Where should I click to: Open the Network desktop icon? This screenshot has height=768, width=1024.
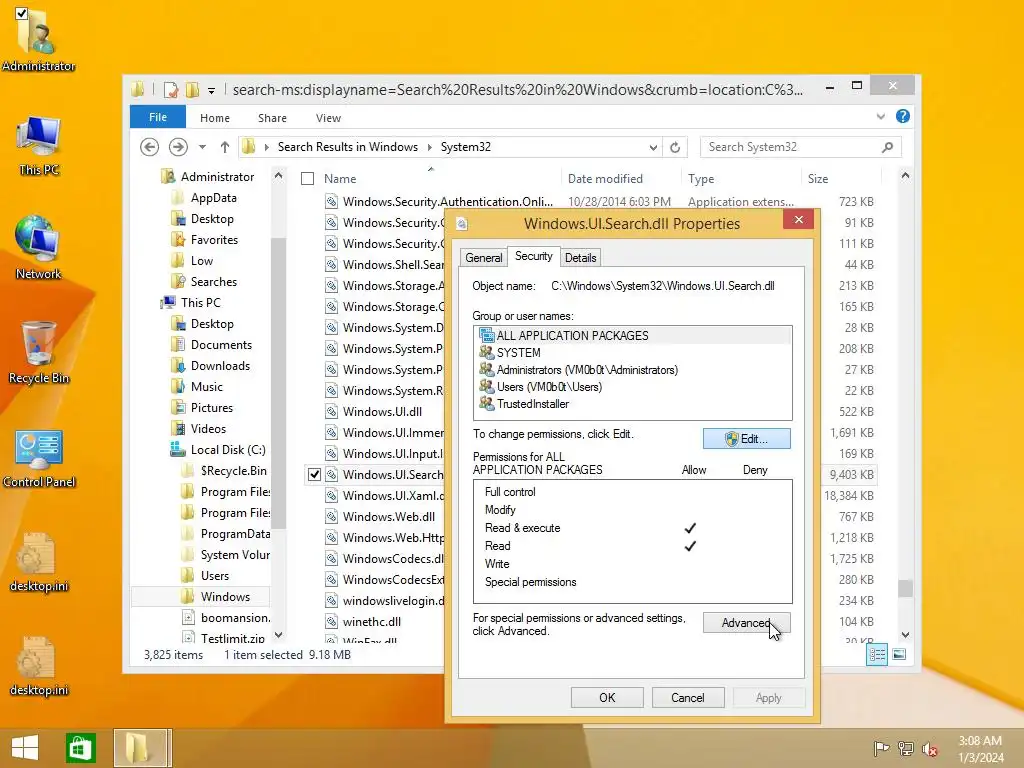click(x=38, y=248)
